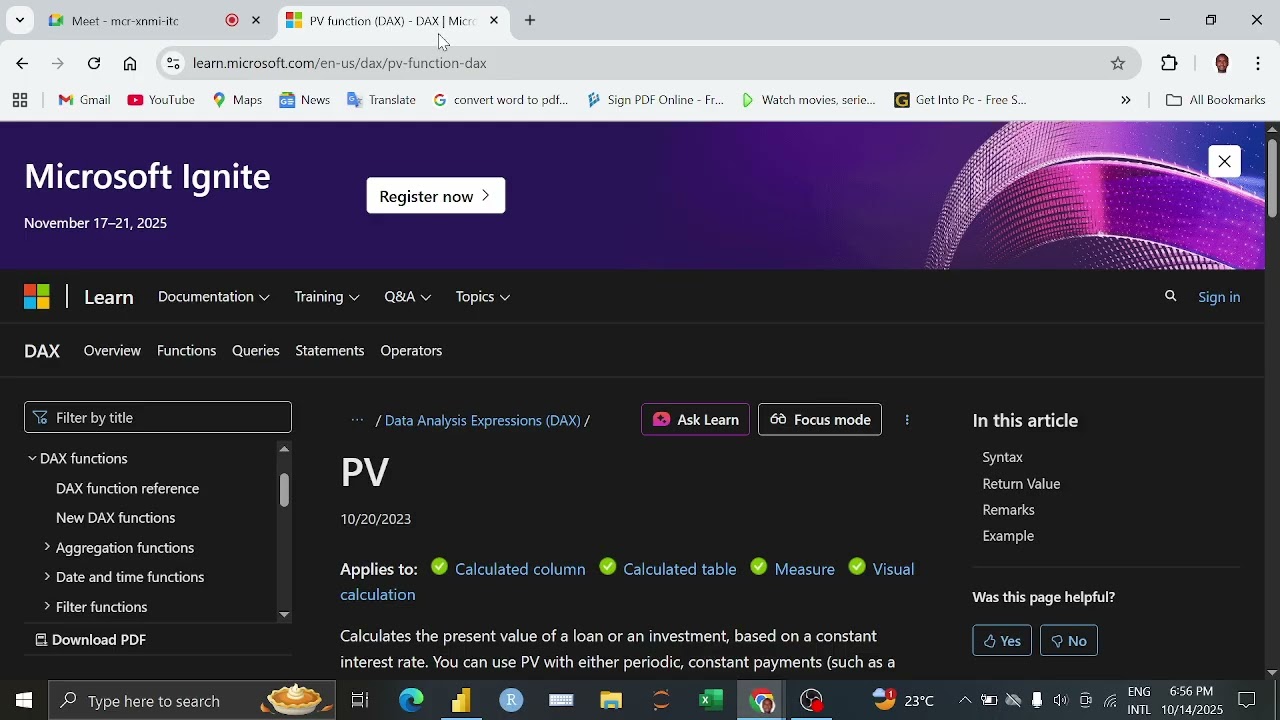Open the apps grid in bookmarks bar
Viewport: 1280px width, 720px height.
[20, 100]
